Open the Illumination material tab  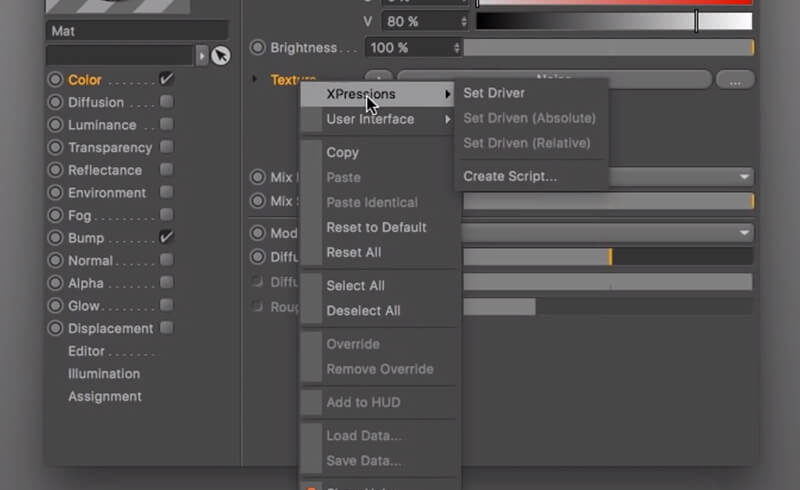(104, 374)
